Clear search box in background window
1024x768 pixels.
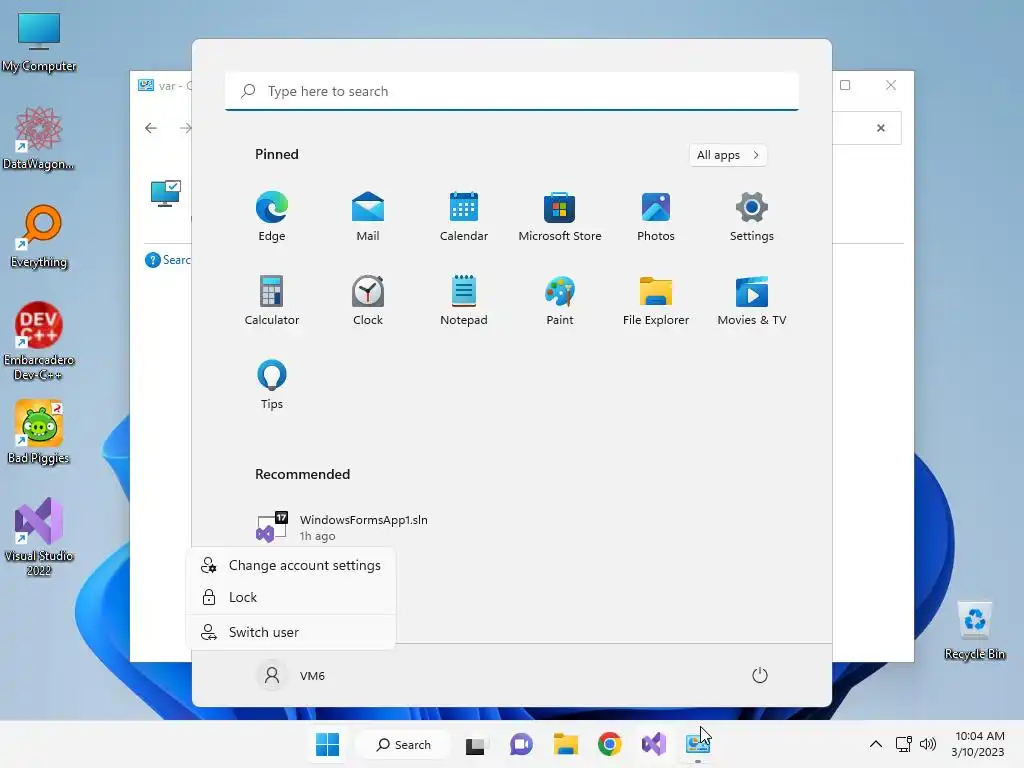881,128
